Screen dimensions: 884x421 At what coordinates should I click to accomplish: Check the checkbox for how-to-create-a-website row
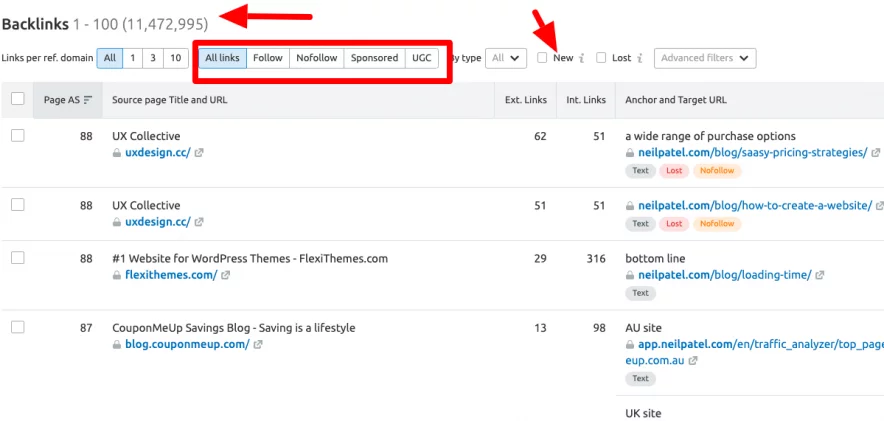tap(18, 205)
